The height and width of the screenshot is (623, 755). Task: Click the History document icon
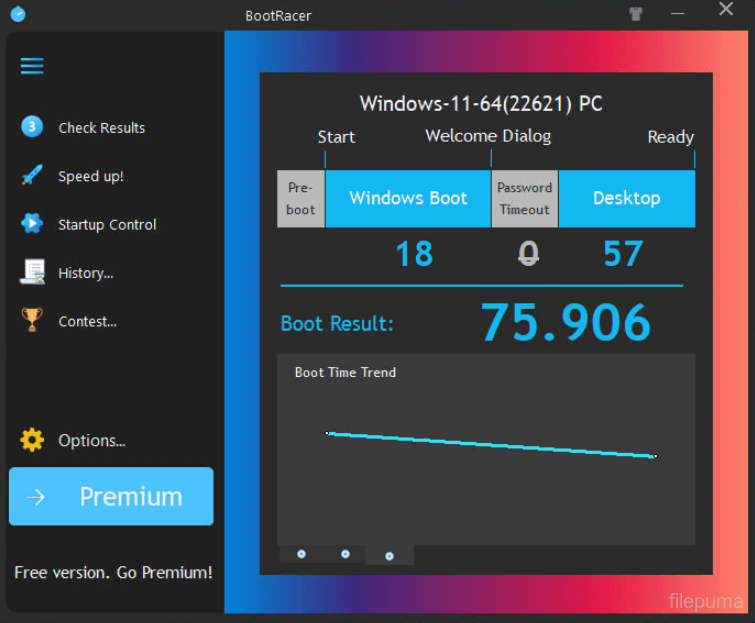coord(32,272)
